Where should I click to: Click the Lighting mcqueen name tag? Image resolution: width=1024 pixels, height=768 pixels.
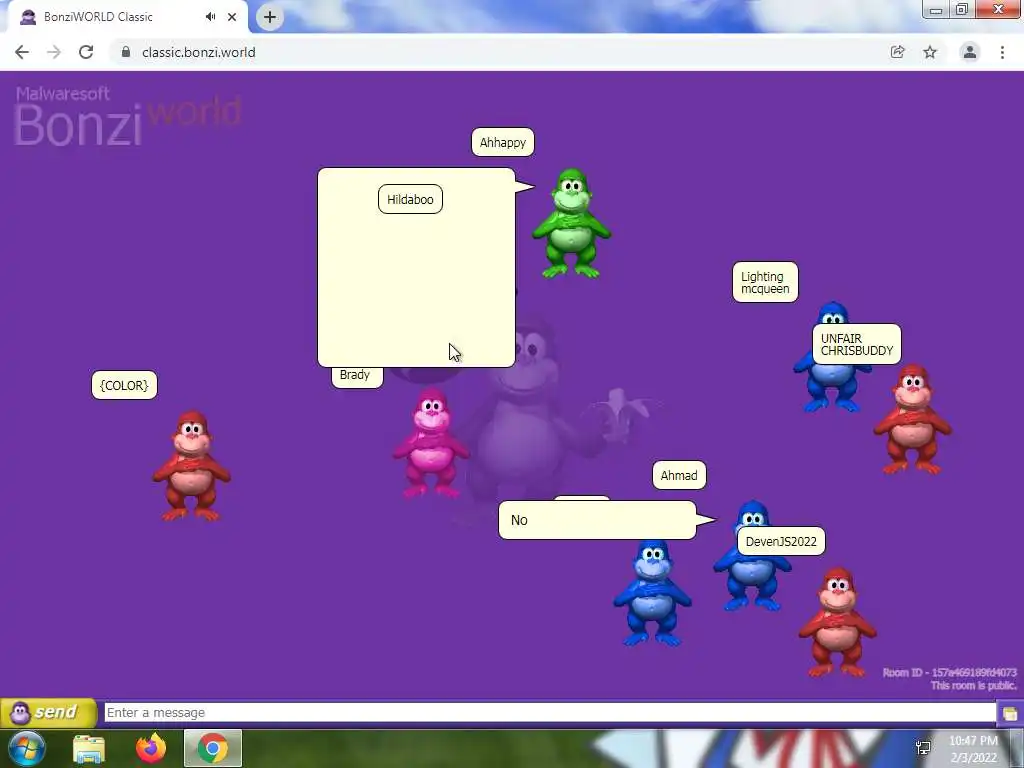coord(765,282)
